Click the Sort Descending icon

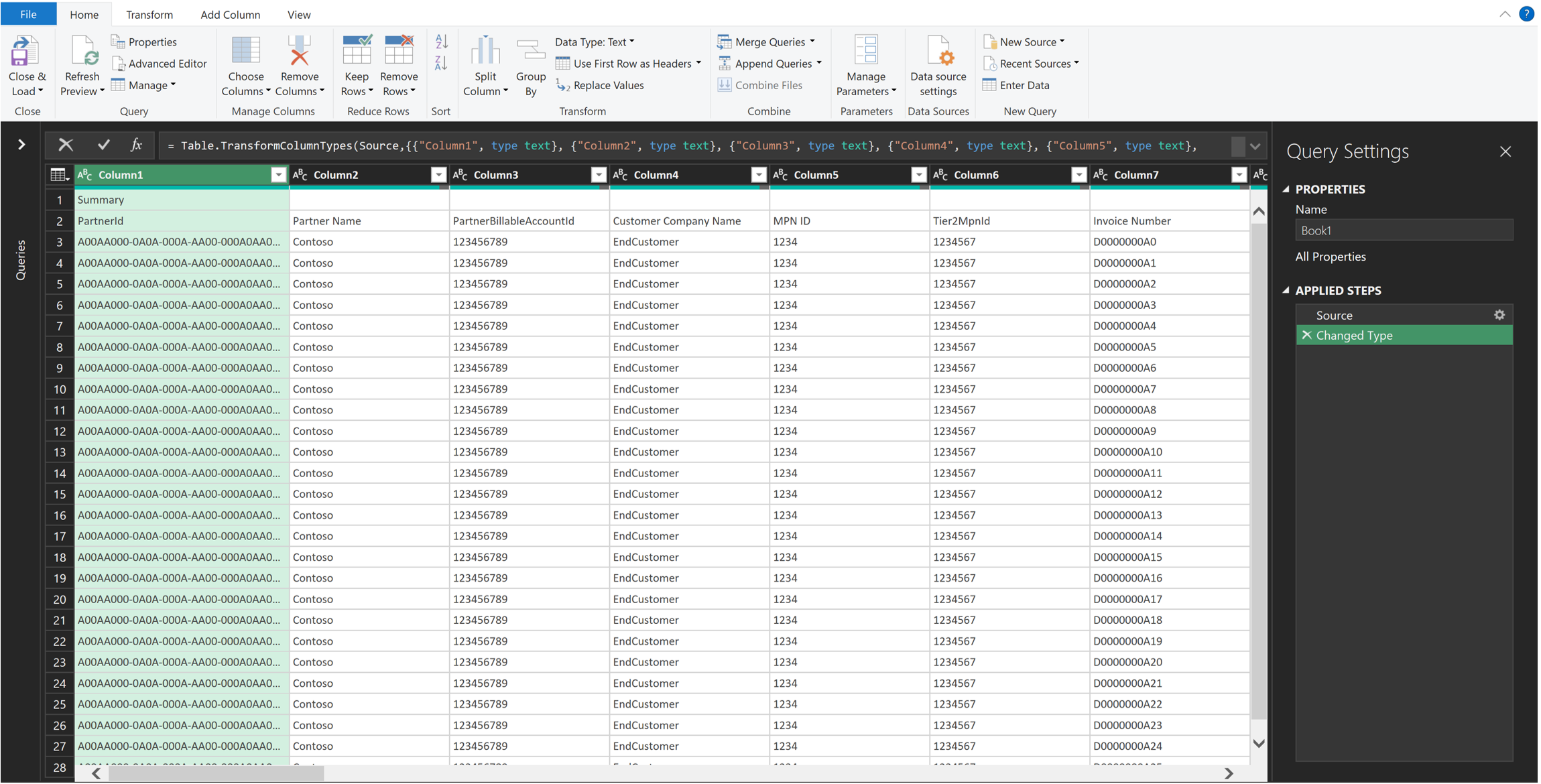pos(441,64)
